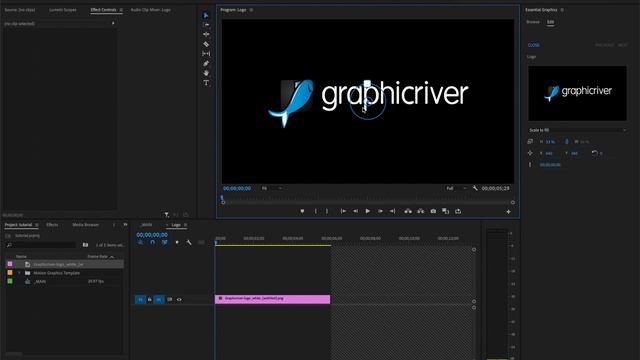Select the Slip tool
Viewport: 640px width, 360px height.
point(206,53)
